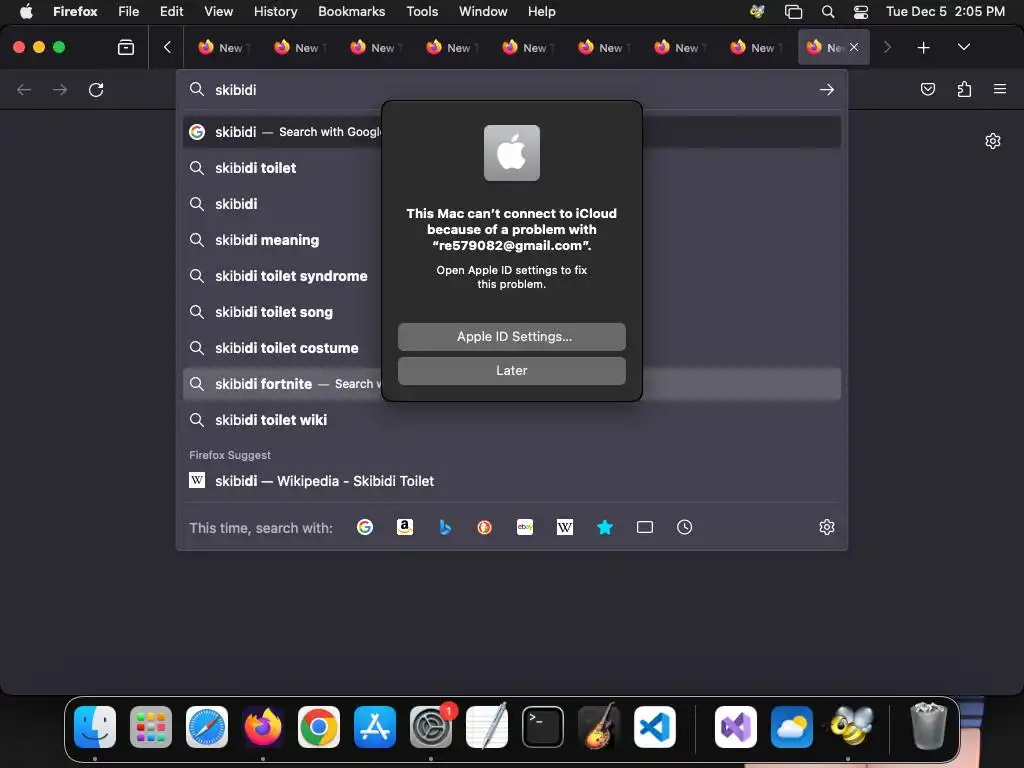Screen dimensions: 1024x768
Task: Search open tabs with tab icon
Action: click(x=645, y=527)
